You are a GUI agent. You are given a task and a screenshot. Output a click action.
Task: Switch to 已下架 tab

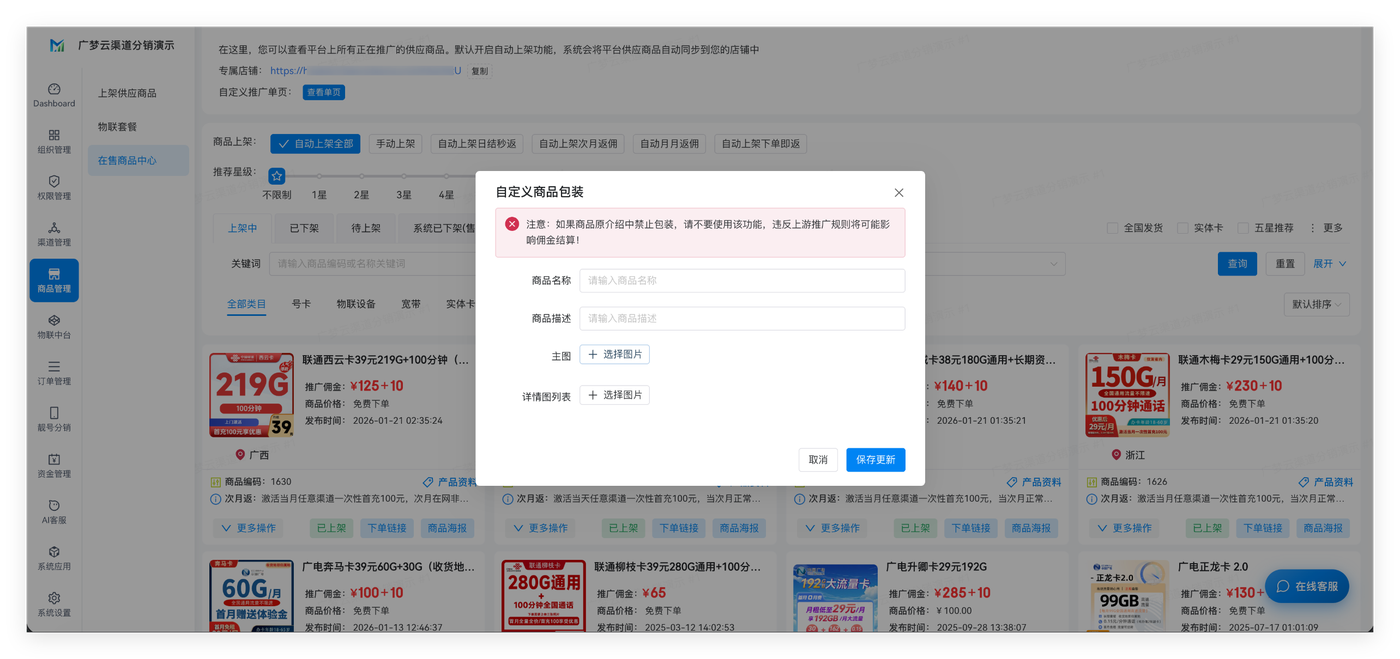pyautogui.click(x=304, y=228)
